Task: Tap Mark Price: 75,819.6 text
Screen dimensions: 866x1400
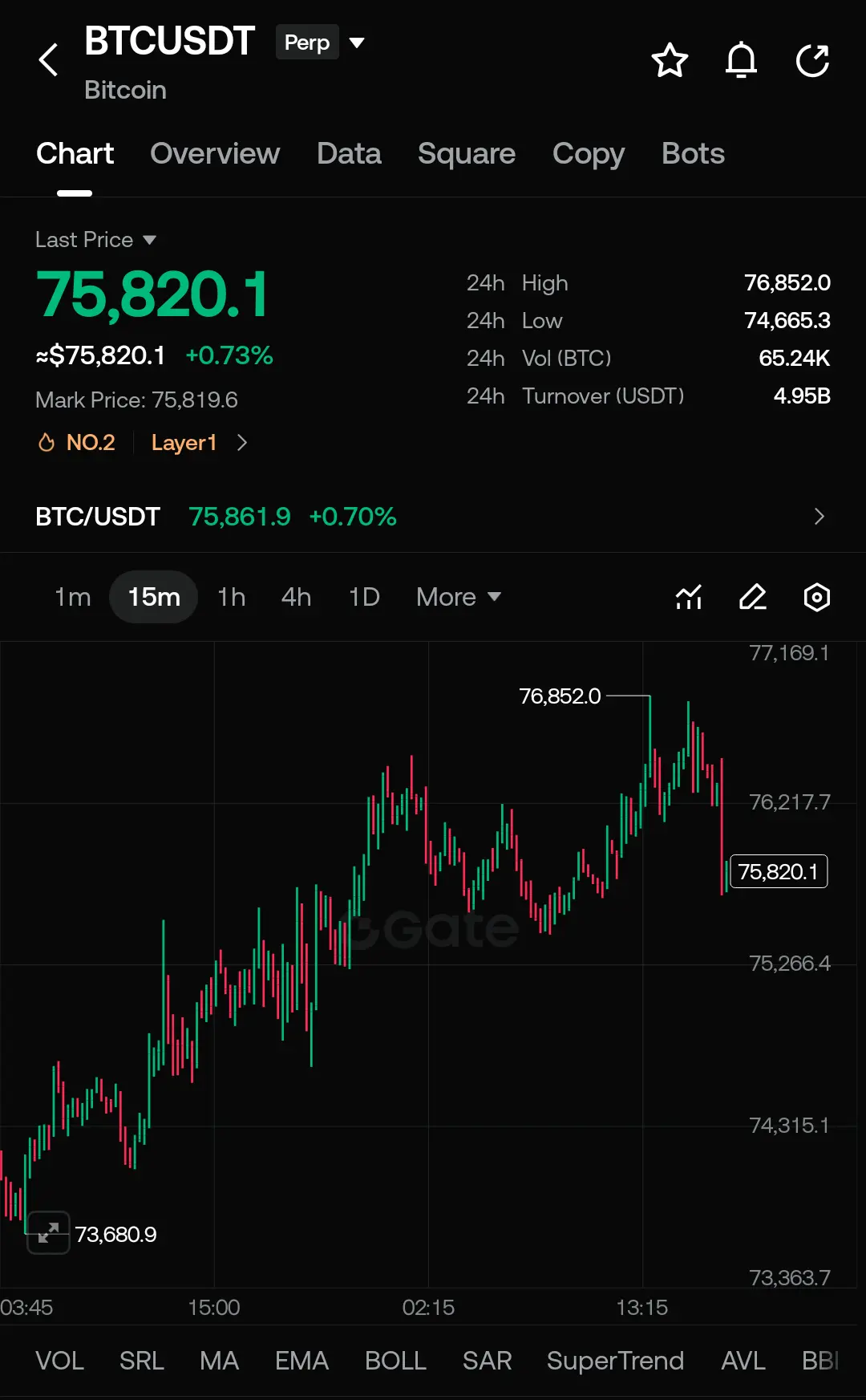Action: pos(136,400)
